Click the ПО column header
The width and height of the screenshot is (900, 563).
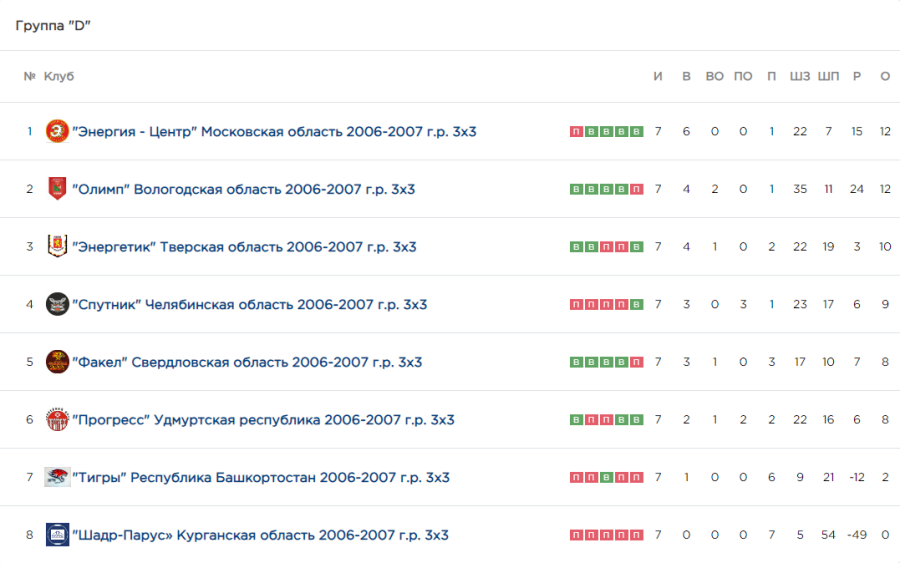(x=743, y=76)
